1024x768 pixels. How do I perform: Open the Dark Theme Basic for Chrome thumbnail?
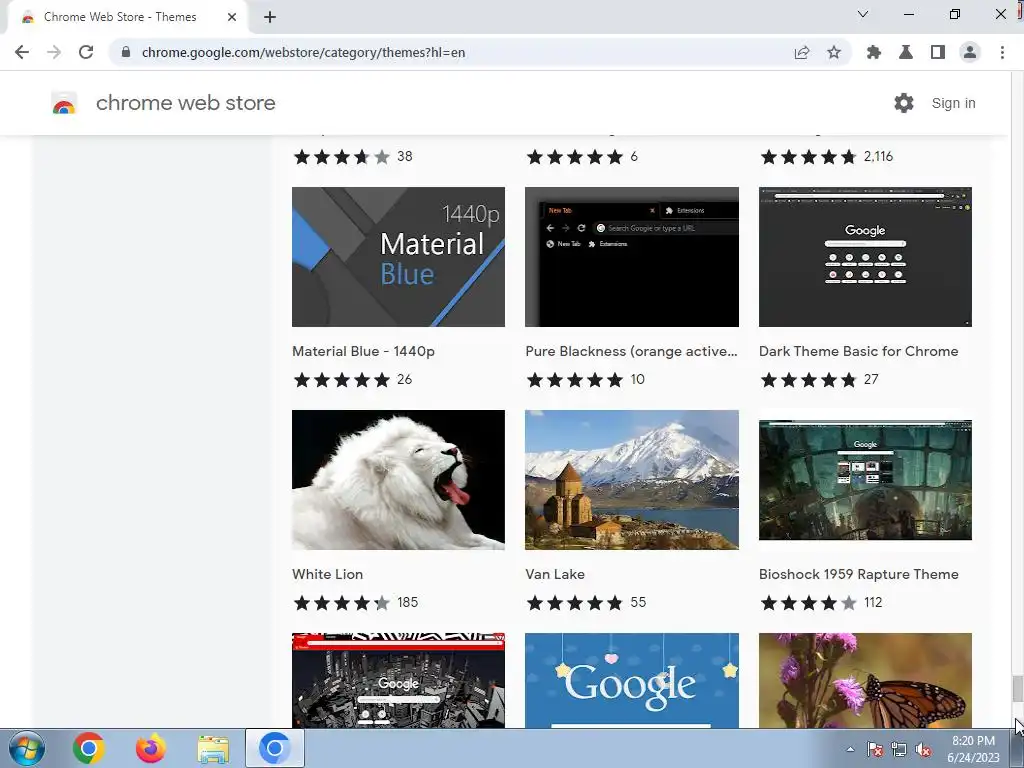click(x=865, y=257)
